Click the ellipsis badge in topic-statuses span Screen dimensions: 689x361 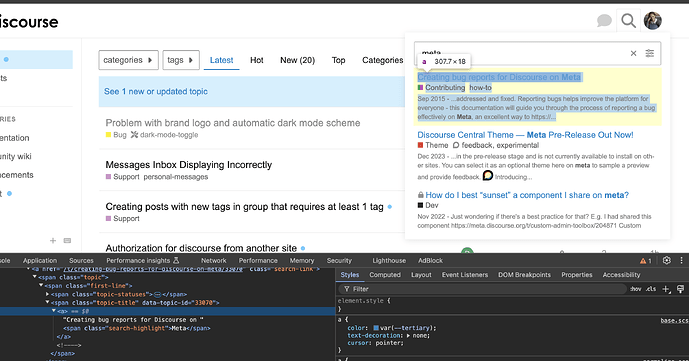(x=157, y=294)
